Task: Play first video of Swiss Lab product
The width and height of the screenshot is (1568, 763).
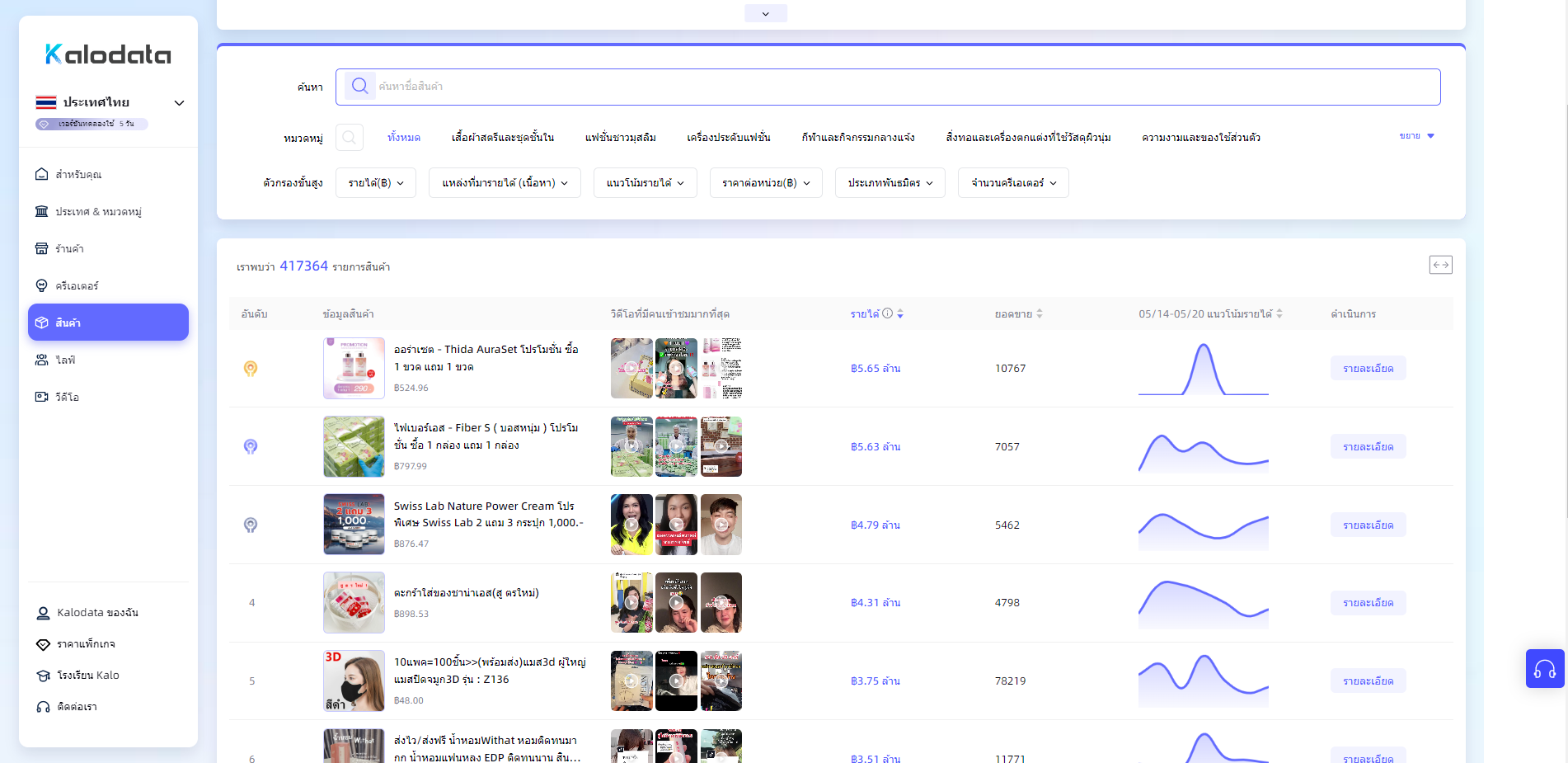Action: click(x=631, y=525)
